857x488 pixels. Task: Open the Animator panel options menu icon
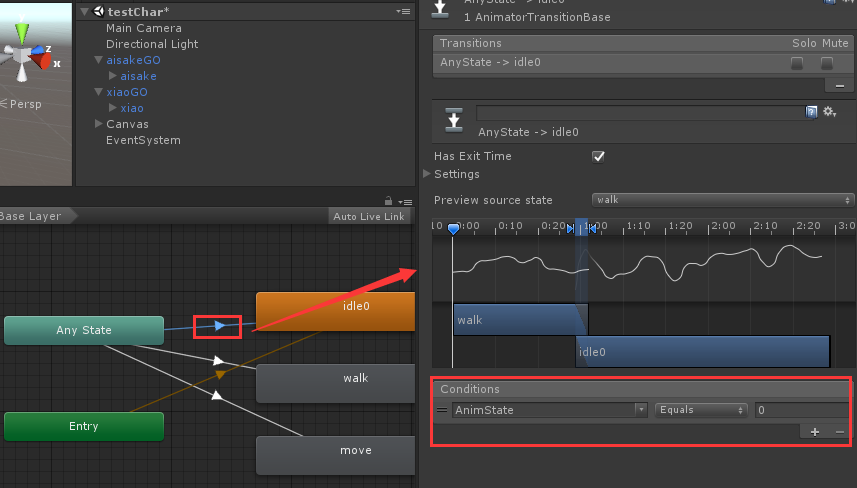pos(405,202)
